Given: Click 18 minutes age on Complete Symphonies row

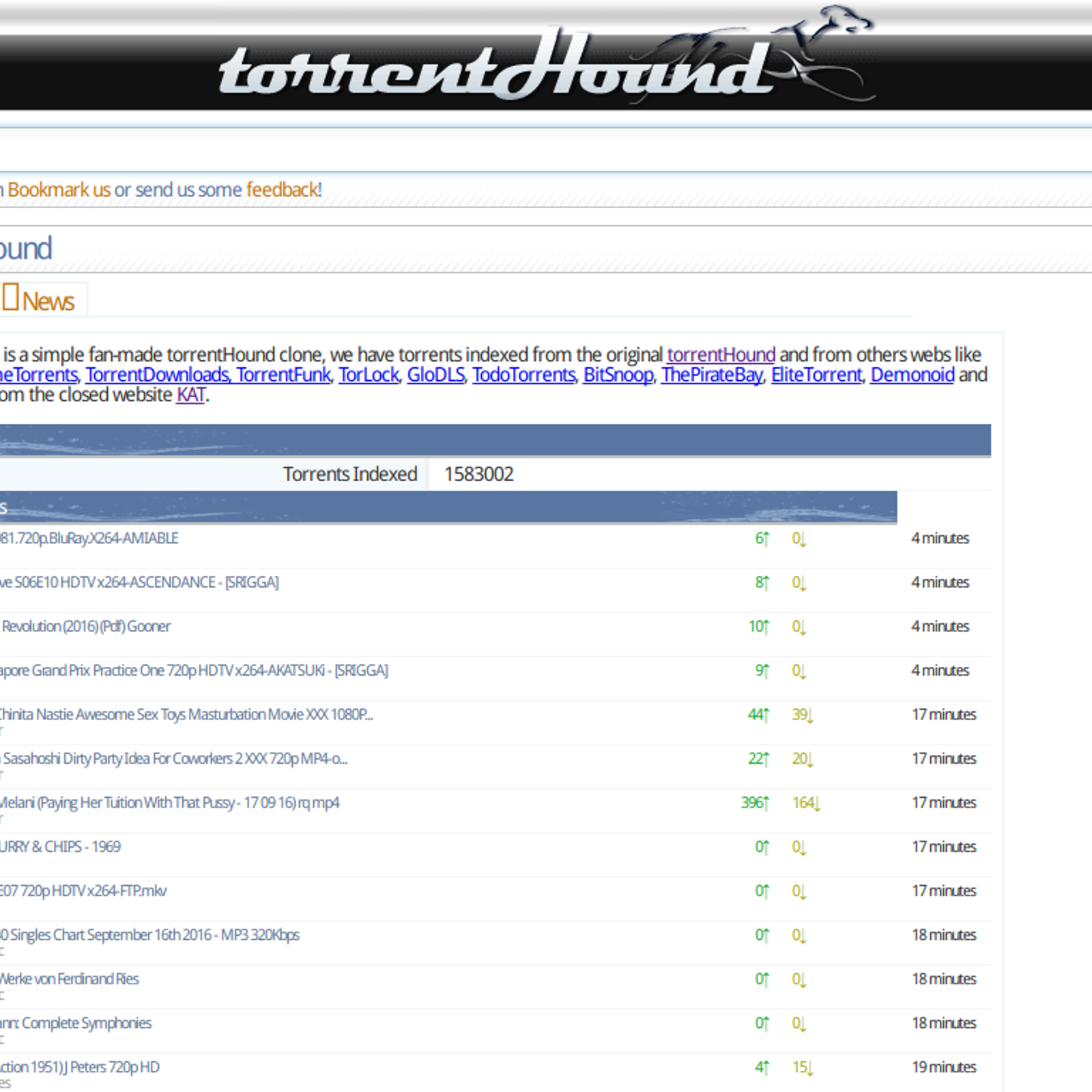Looking at the screenshot, I should coord(944,1023).
